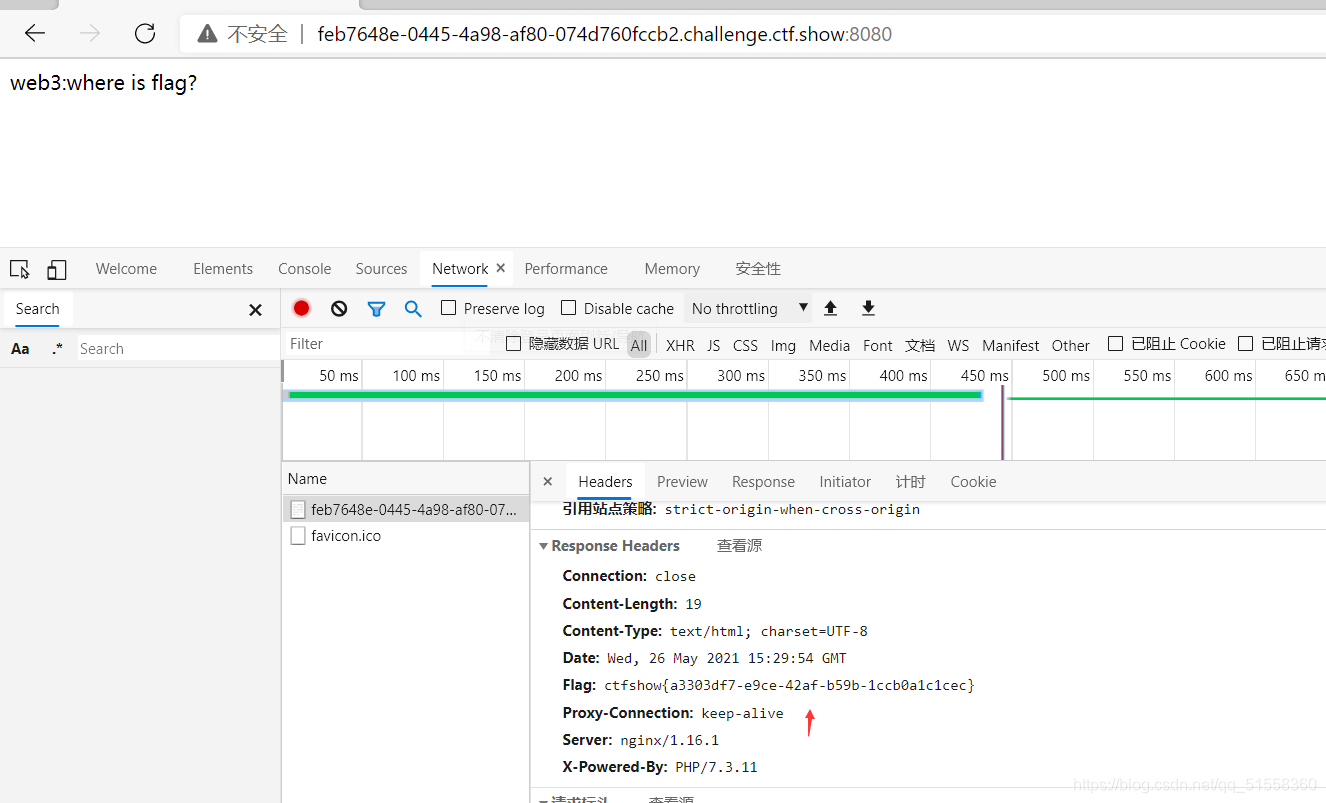
Task: Filter requests by Font
Action: (877, 345)
